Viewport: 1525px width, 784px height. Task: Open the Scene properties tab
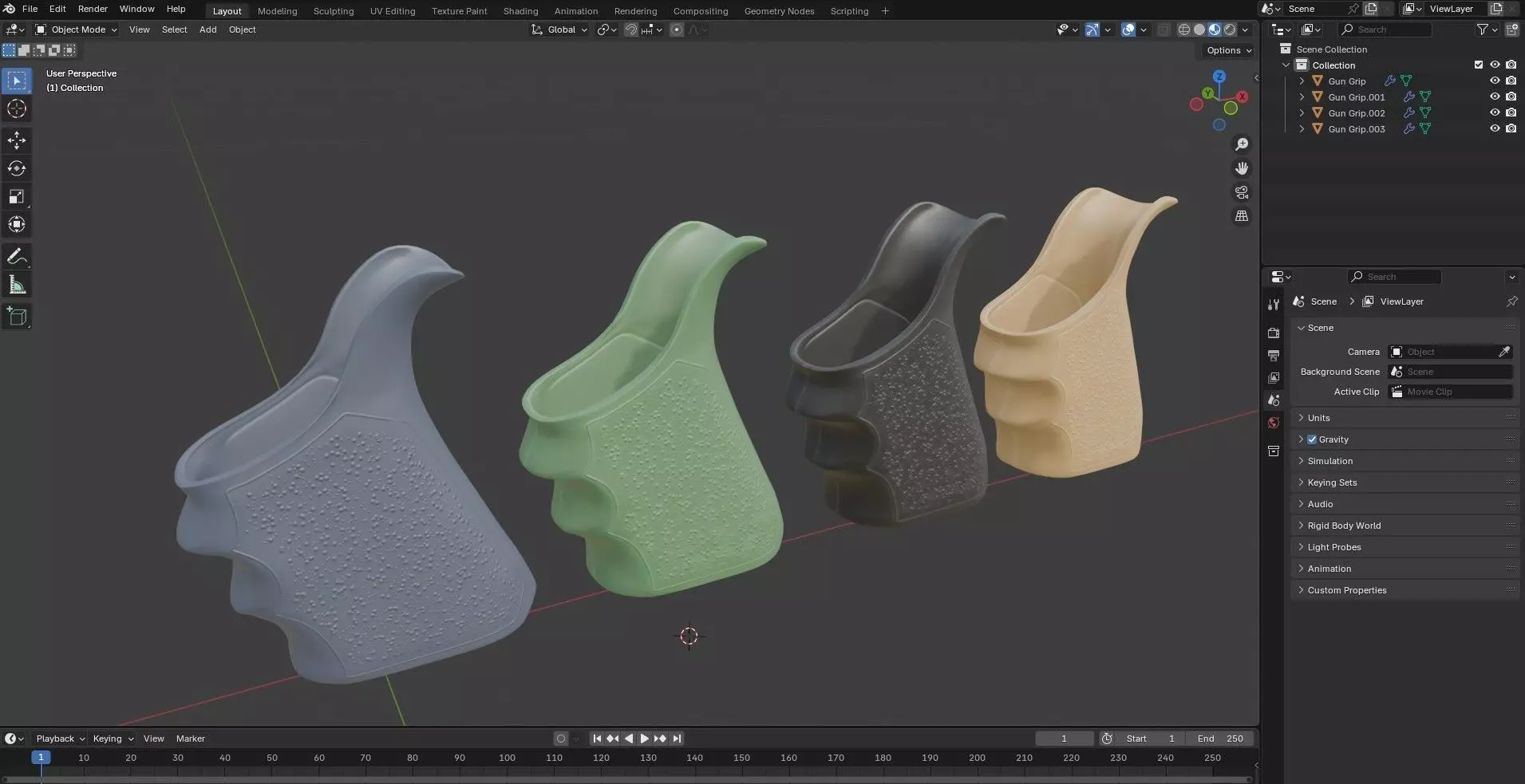pyautogui.click(x=1274, y=400)
